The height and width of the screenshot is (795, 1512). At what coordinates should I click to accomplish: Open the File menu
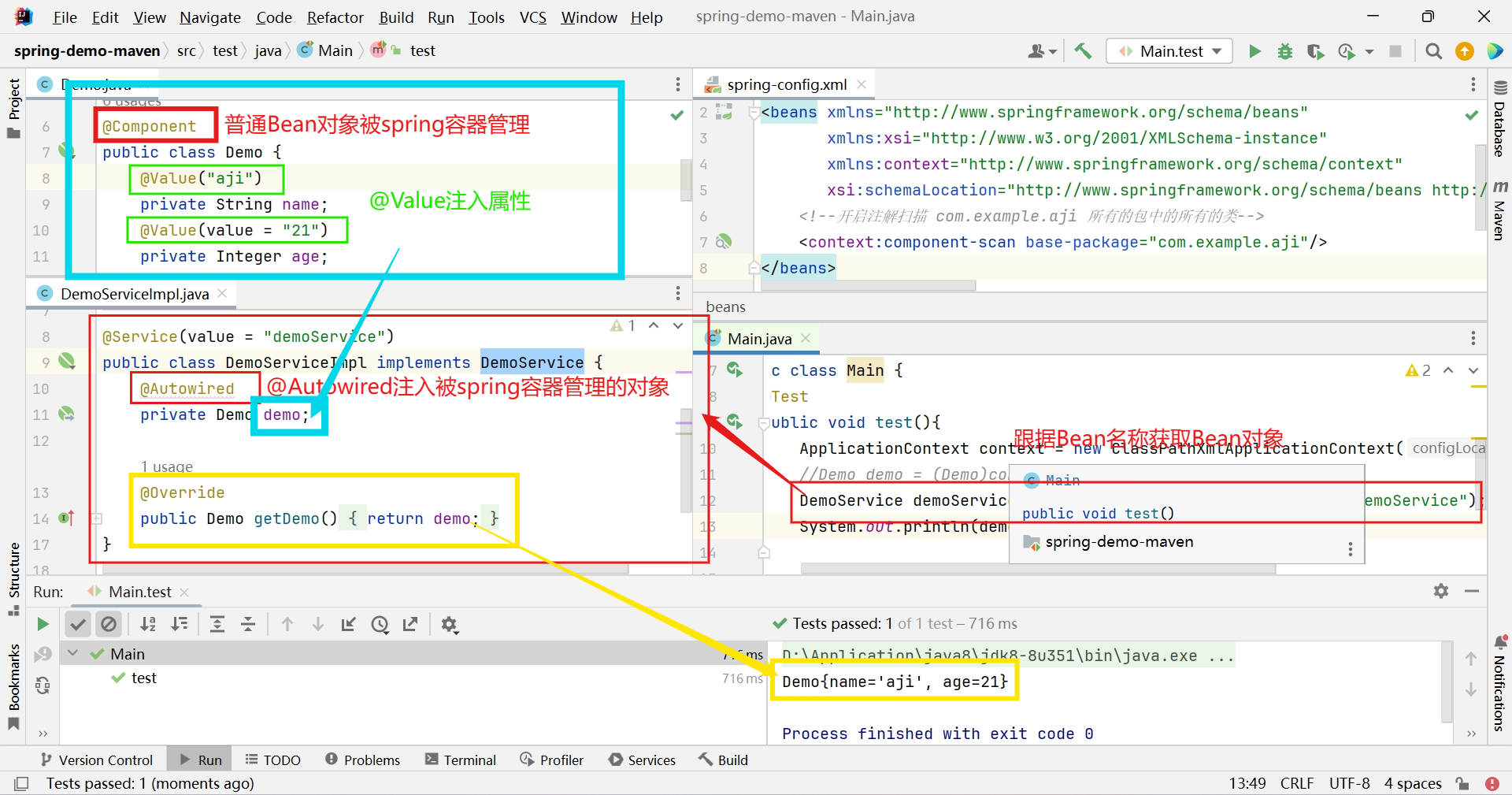coord(65,17)
